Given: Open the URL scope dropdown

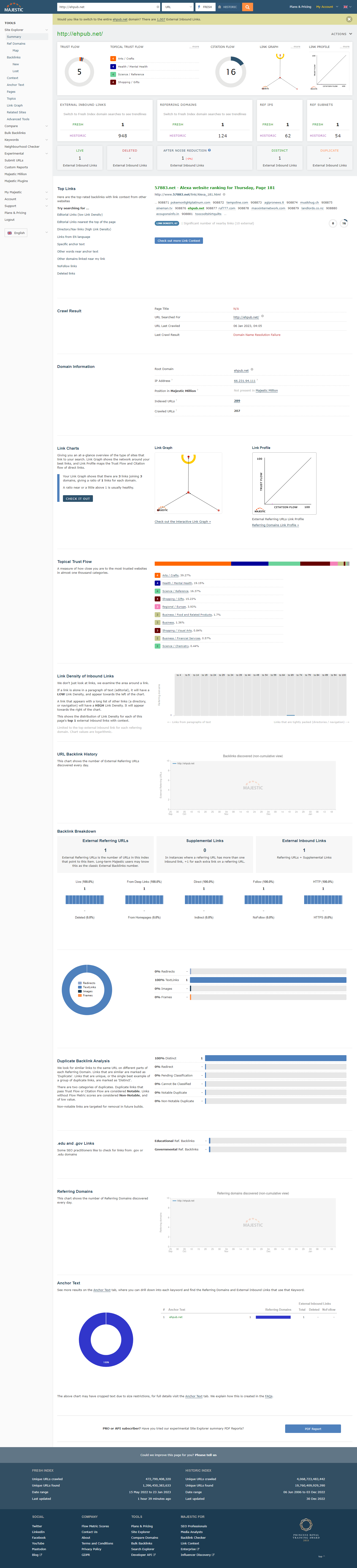Looking at the screenshot, I should pyautogui.click(x=178, y=7).
